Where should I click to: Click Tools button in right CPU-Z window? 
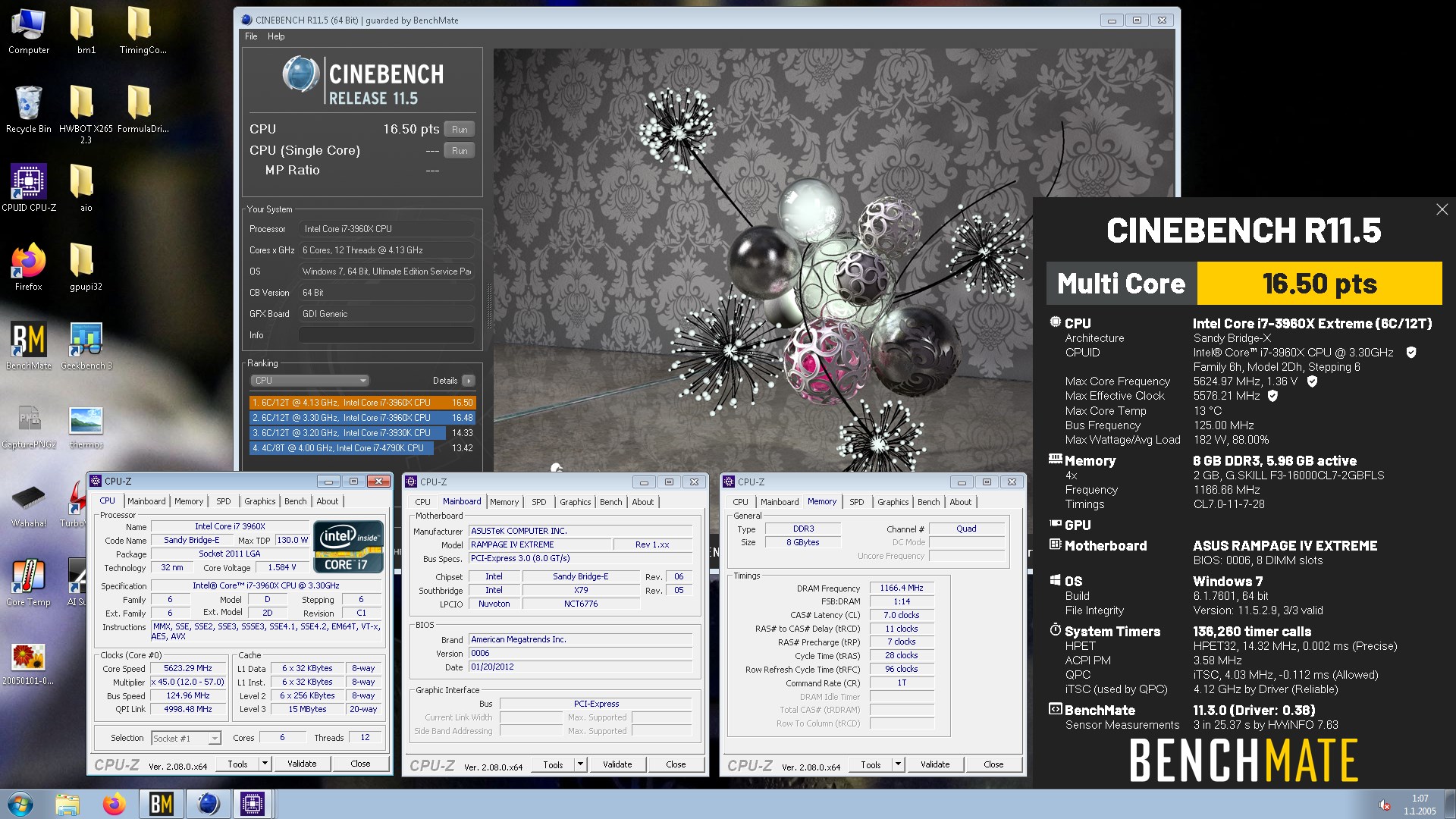871,764
